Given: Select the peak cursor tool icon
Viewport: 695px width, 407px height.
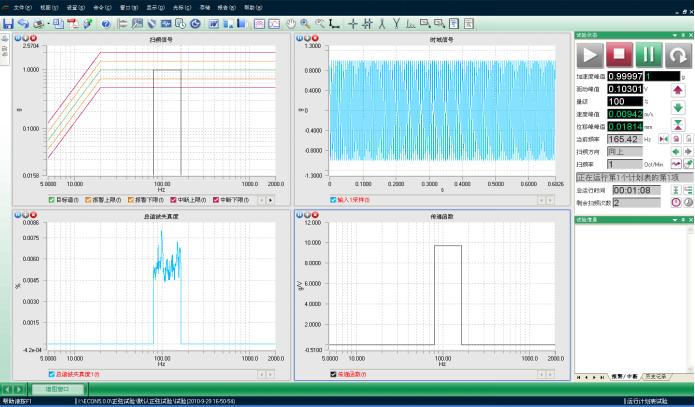Looking at the screenshot, I should click(x=382, y=23).
